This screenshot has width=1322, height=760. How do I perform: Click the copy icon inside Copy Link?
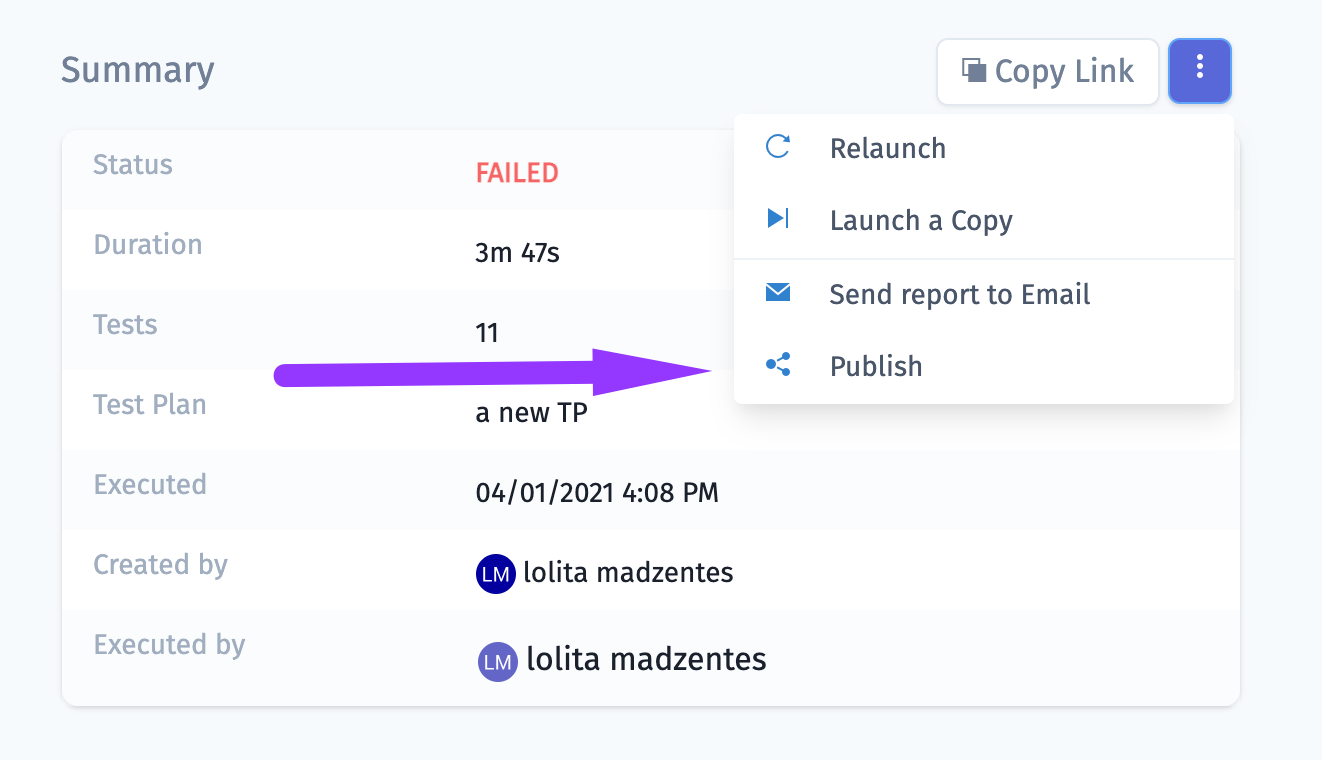point(974,70)
